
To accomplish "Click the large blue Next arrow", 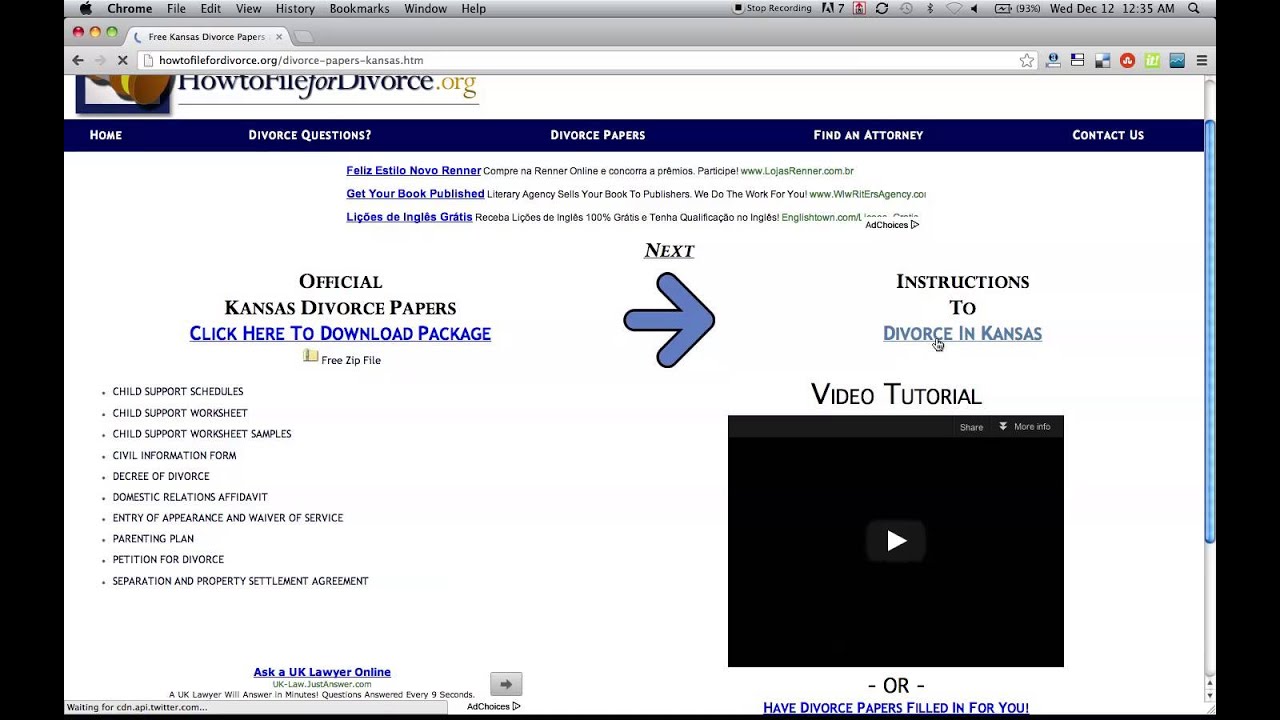I will 669,320.
